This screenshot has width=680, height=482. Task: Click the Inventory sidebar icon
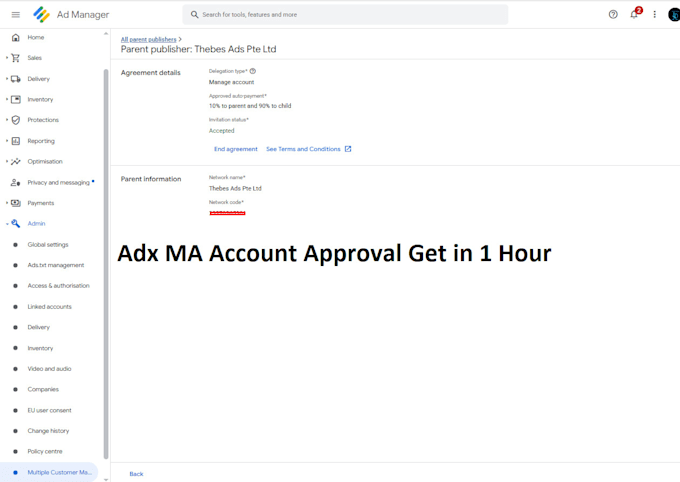[16, 99]
